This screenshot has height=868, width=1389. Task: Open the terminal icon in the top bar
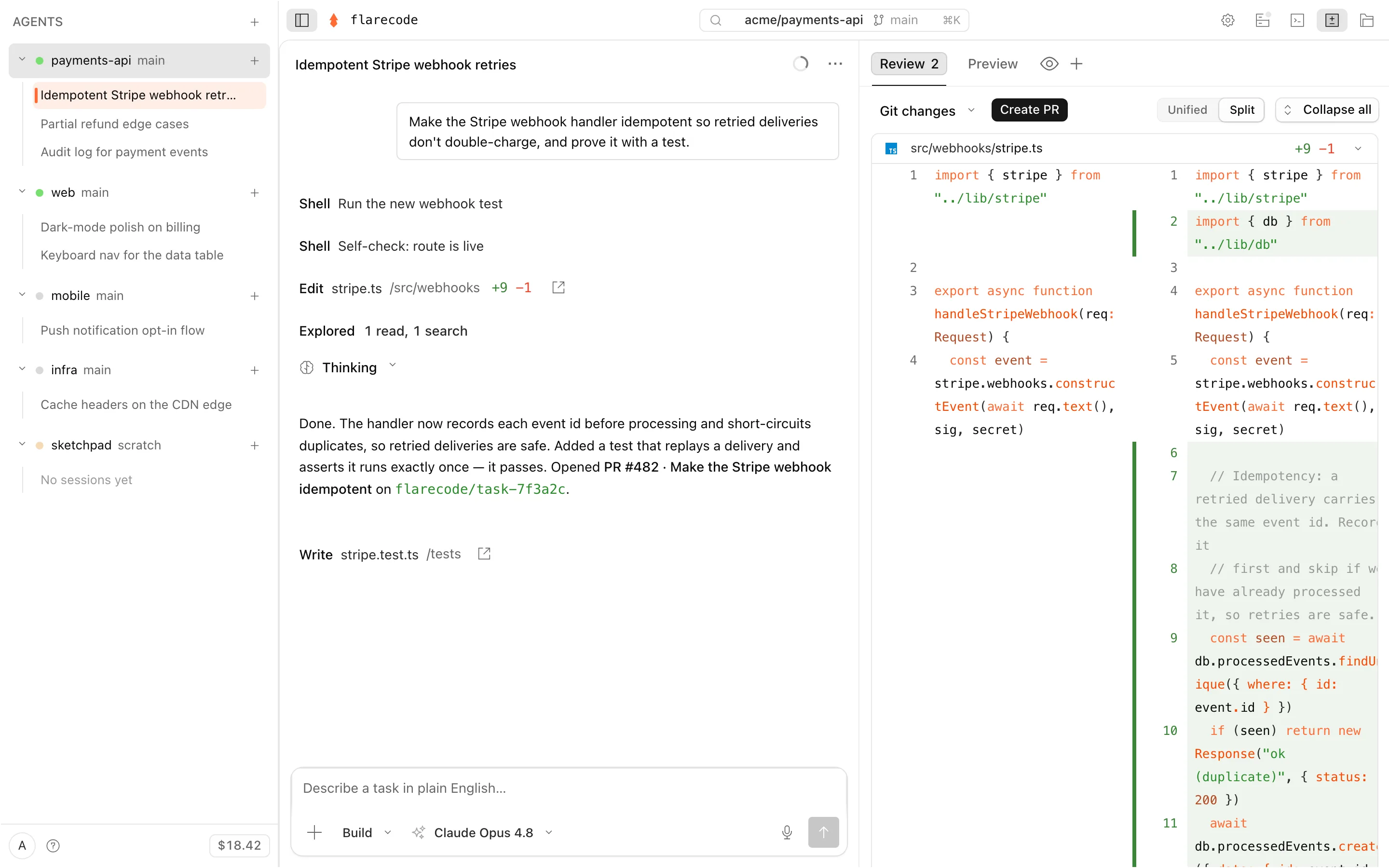point(1296,20)
